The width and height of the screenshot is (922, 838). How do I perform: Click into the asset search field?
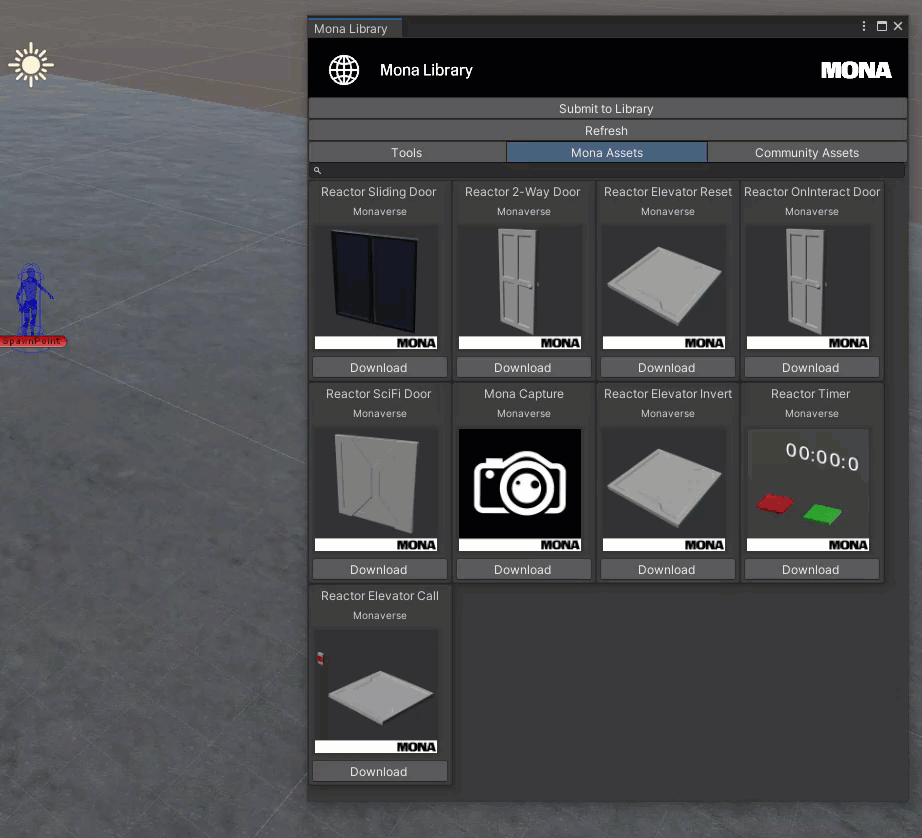[x=610, y=171]
